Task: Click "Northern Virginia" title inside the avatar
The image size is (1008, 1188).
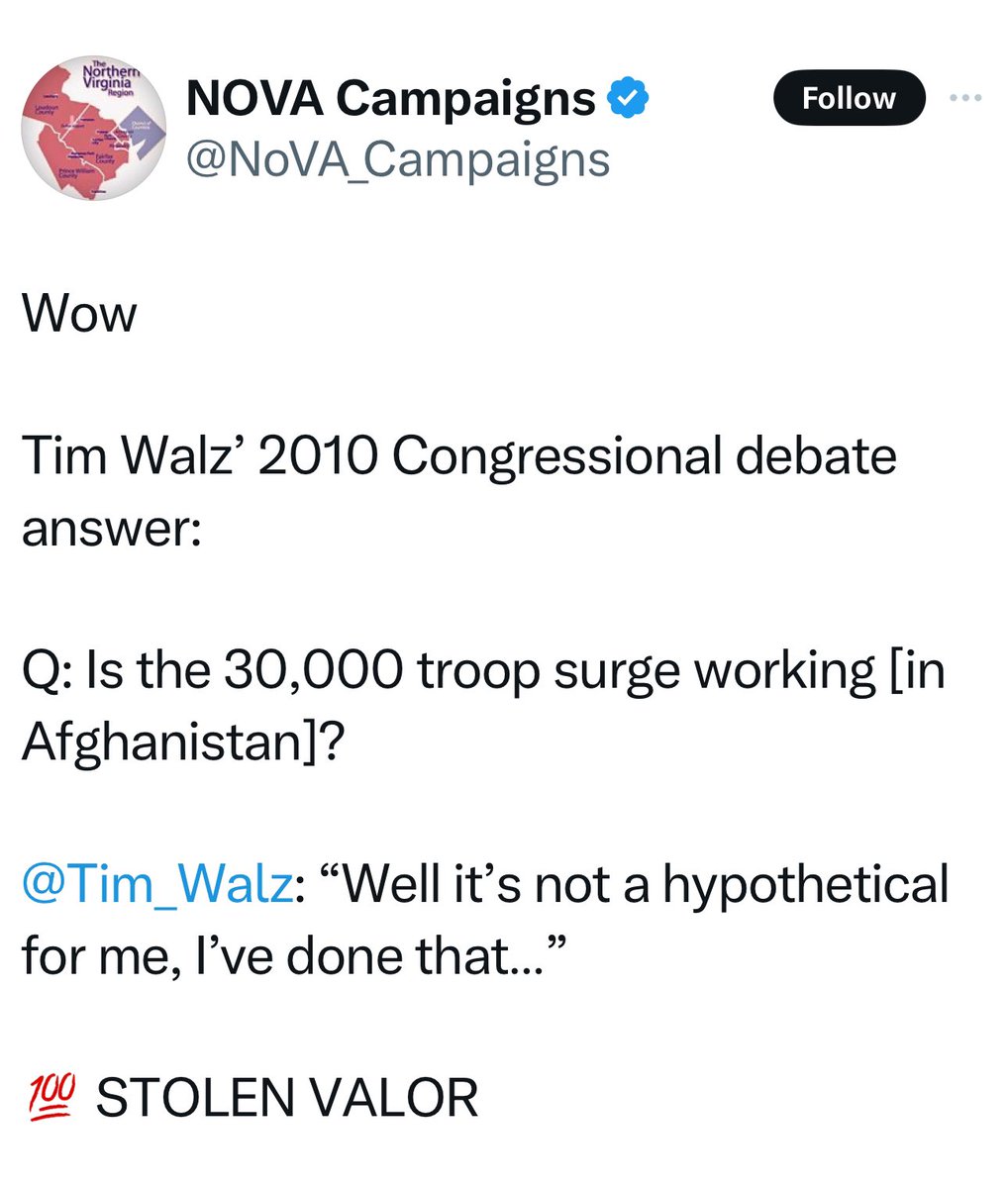Action: tap(111, 79)
